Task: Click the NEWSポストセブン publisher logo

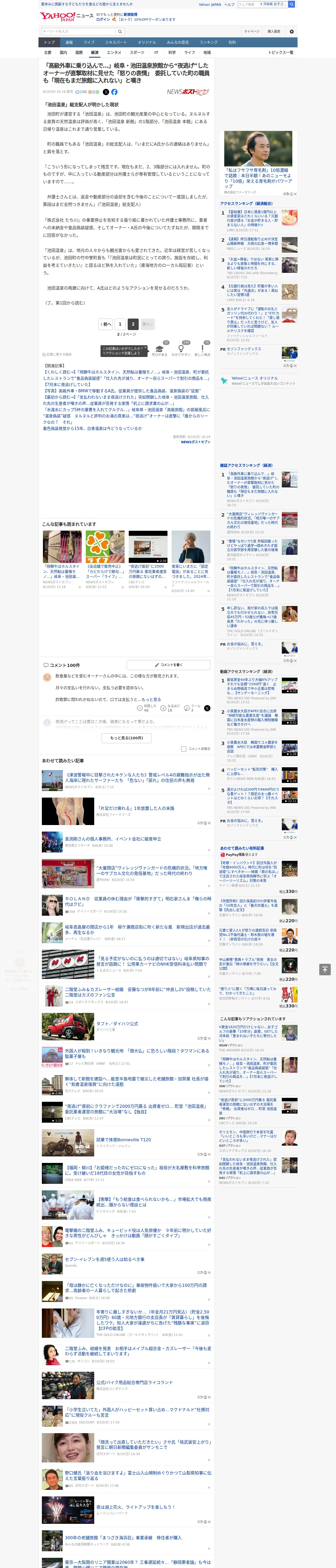Action: pyautogui.click(x=188, y=92)
